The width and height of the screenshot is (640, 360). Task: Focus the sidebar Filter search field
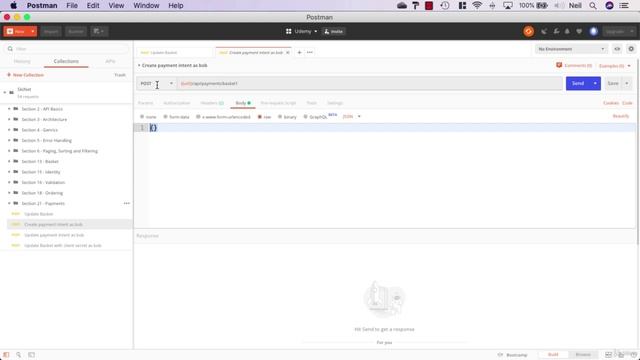[67, 49]
